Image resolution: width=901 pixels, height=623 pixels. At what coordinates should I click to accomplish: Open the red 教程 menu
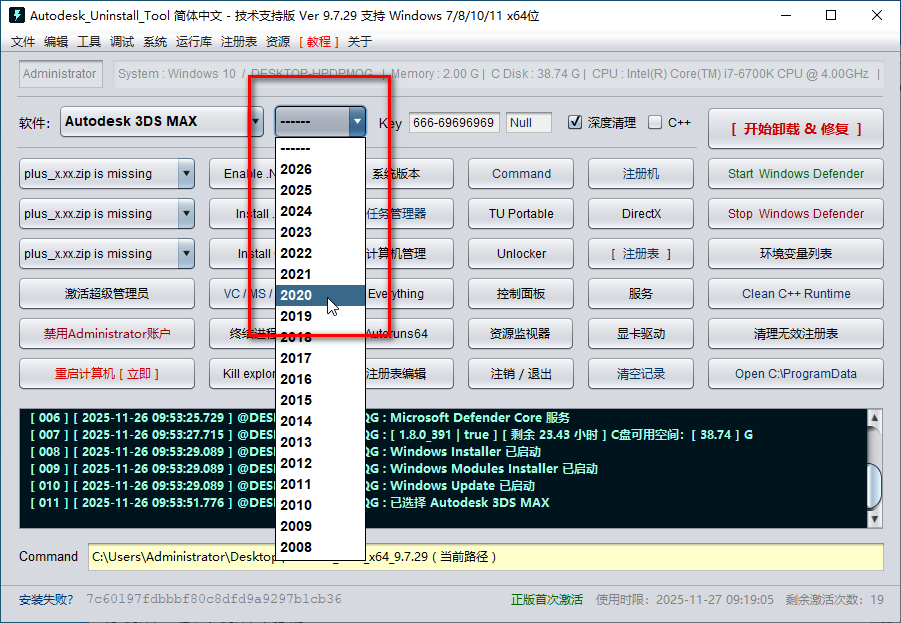tap(318, 41)
